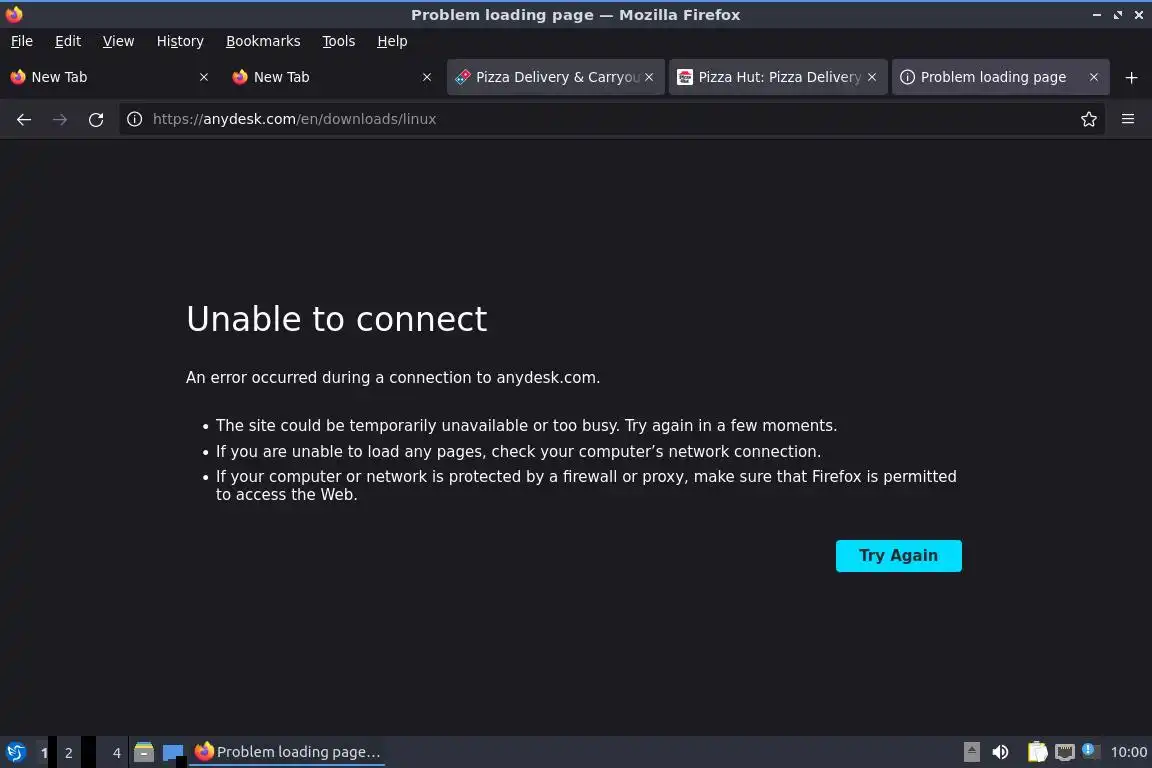Open the Help menu
This screenshot has width=1152, height=768.
coord(392,41)
